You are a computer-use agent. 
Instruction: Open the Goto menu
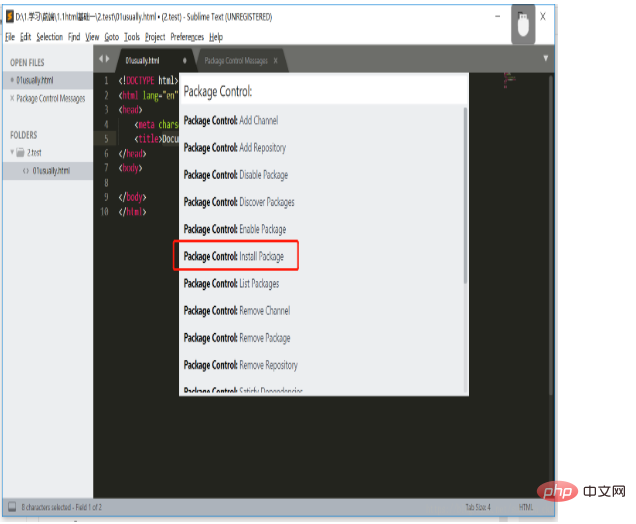[112, 37]
